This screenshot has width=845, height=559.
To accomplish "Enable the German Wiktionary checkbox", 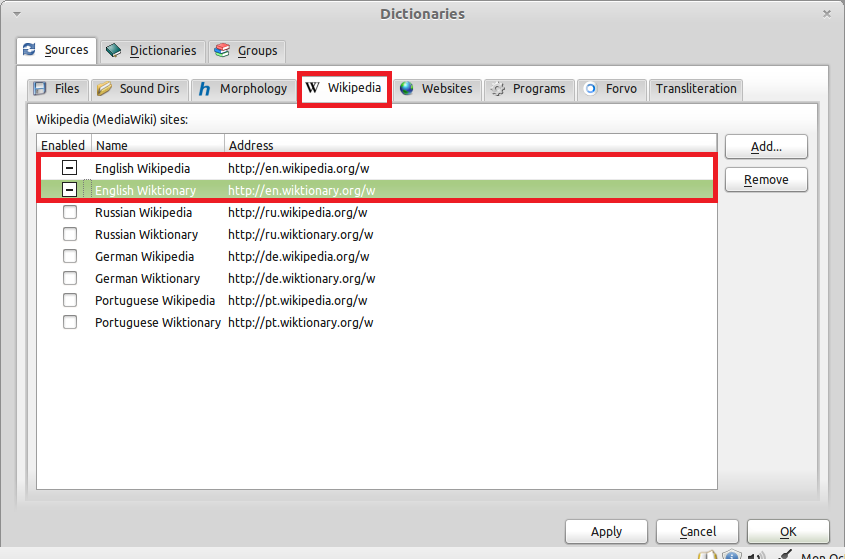I will [x=70, y=278].
